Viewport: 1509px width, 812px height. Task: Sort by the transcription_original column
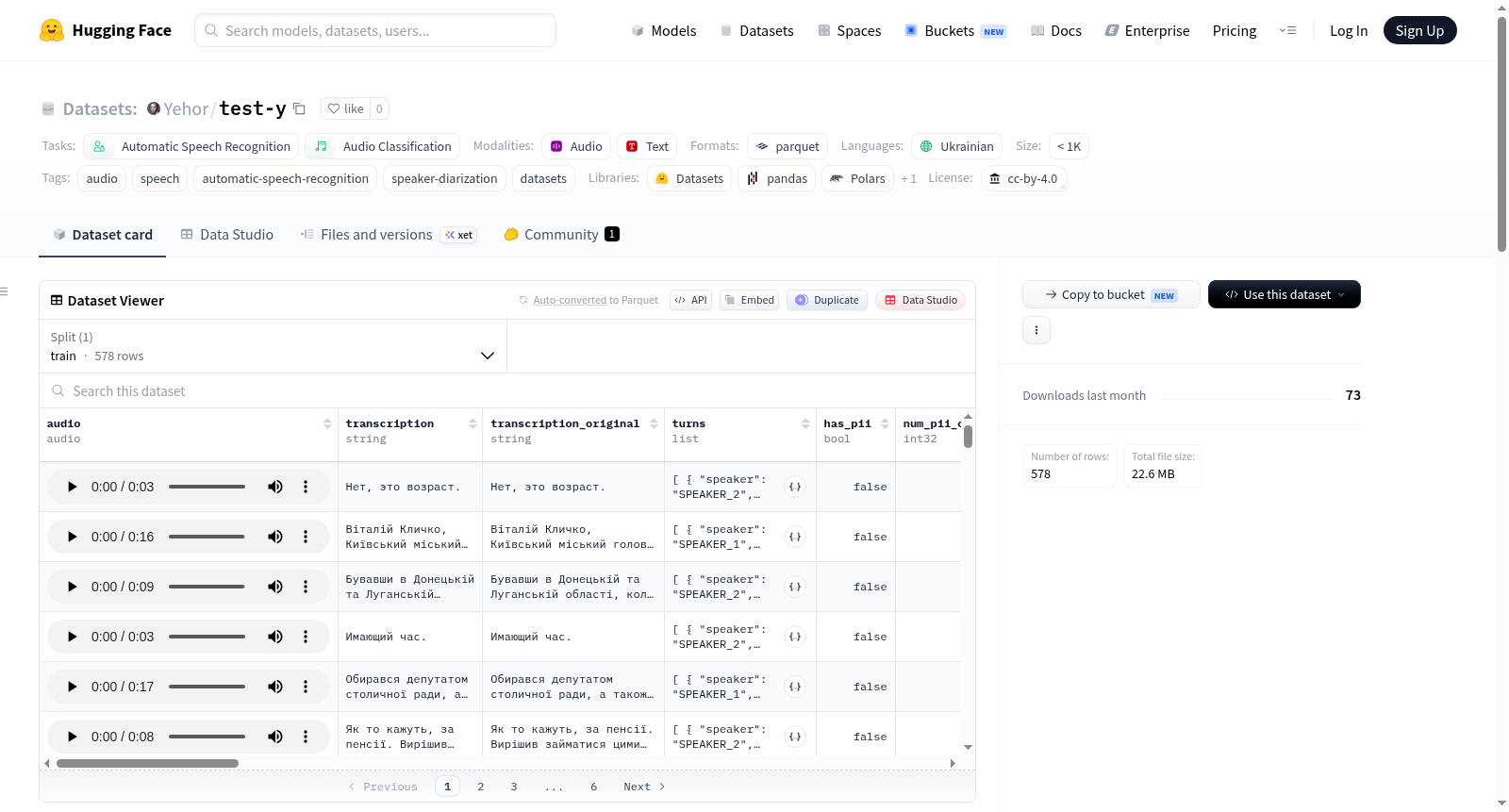654,423
